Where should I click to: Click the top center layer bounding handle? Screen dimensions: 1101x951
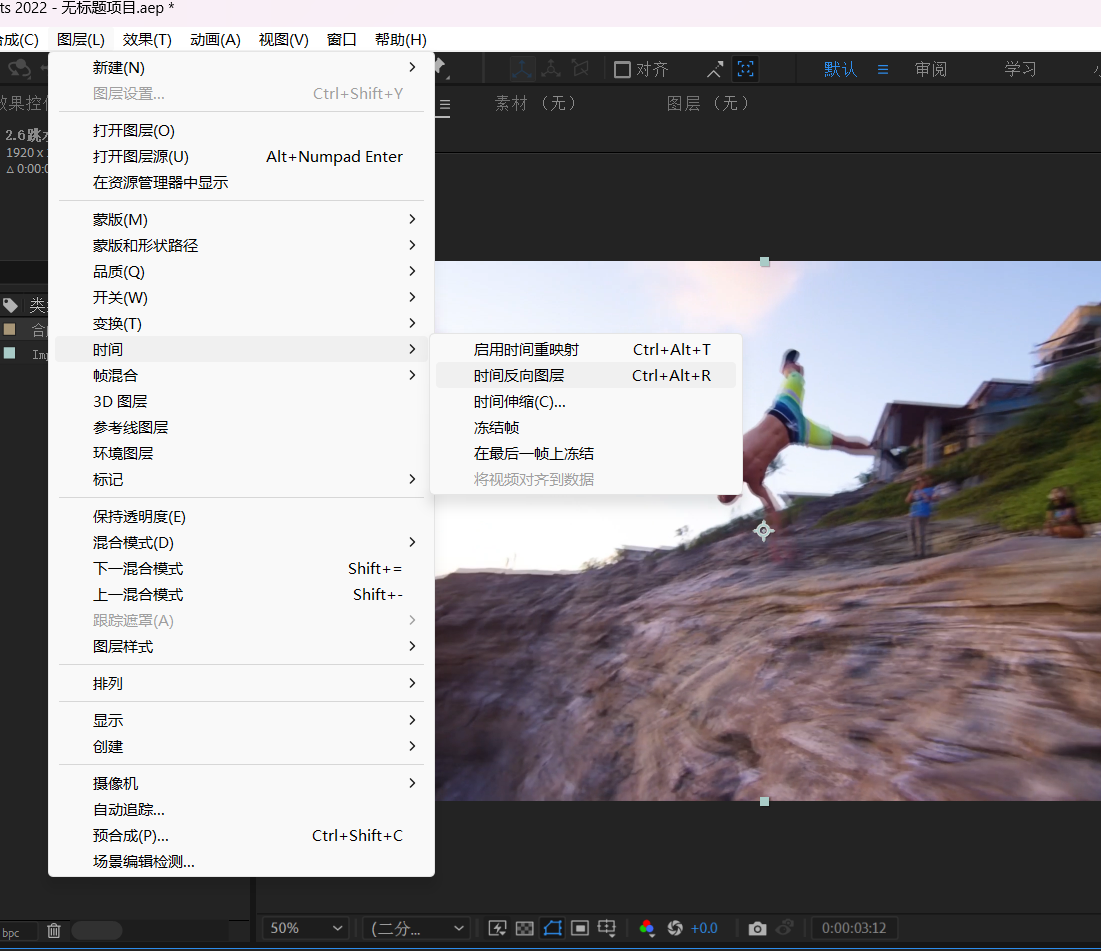tap(765, 262)
